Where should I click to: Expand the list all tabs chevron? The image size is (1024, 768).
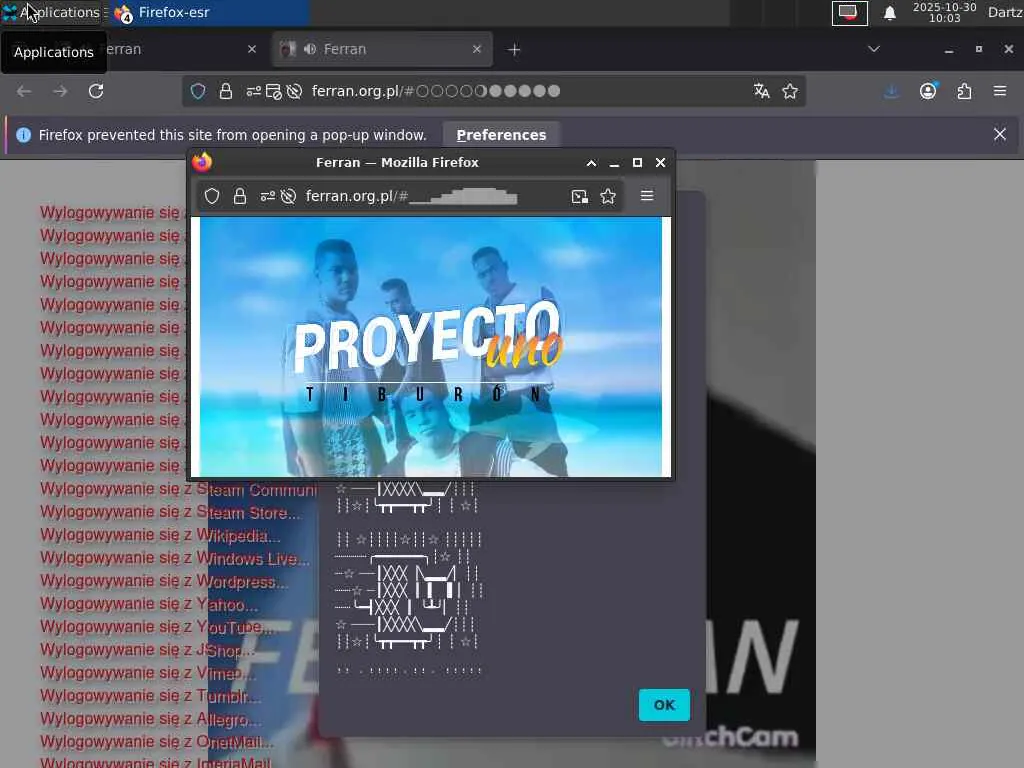click(x=874, y=49)
